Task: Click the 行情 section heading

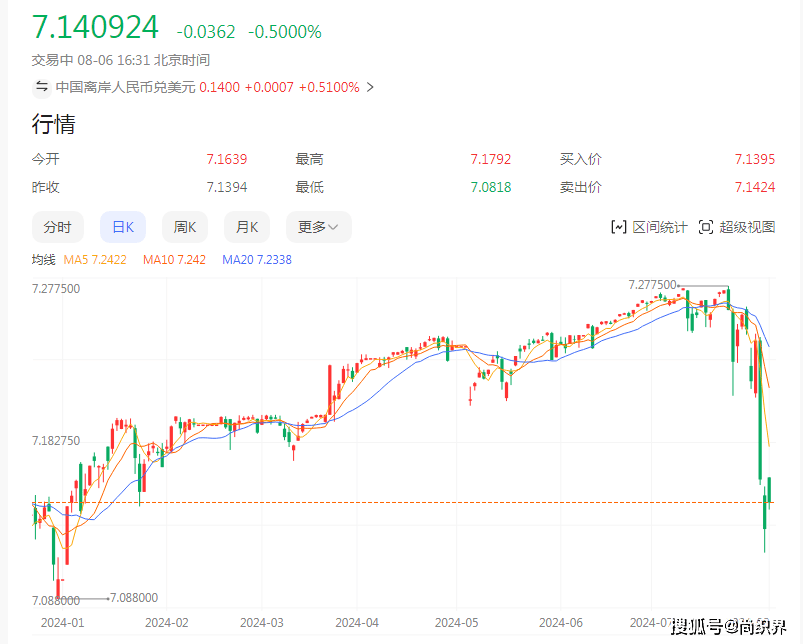Action: pos(54,124)
